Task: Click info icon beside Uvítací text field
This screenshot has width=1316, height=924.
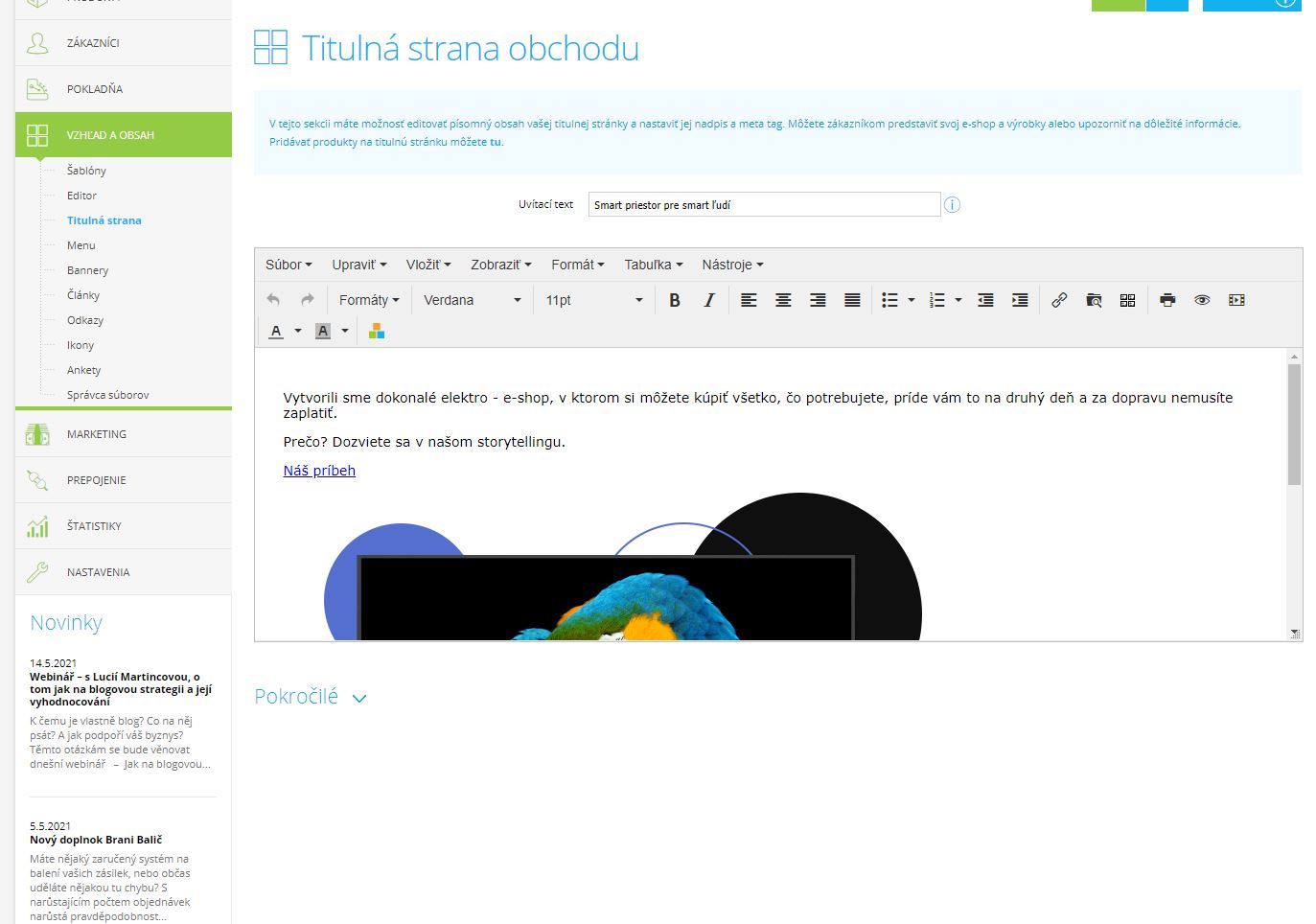Action: (x=952, y=204)
